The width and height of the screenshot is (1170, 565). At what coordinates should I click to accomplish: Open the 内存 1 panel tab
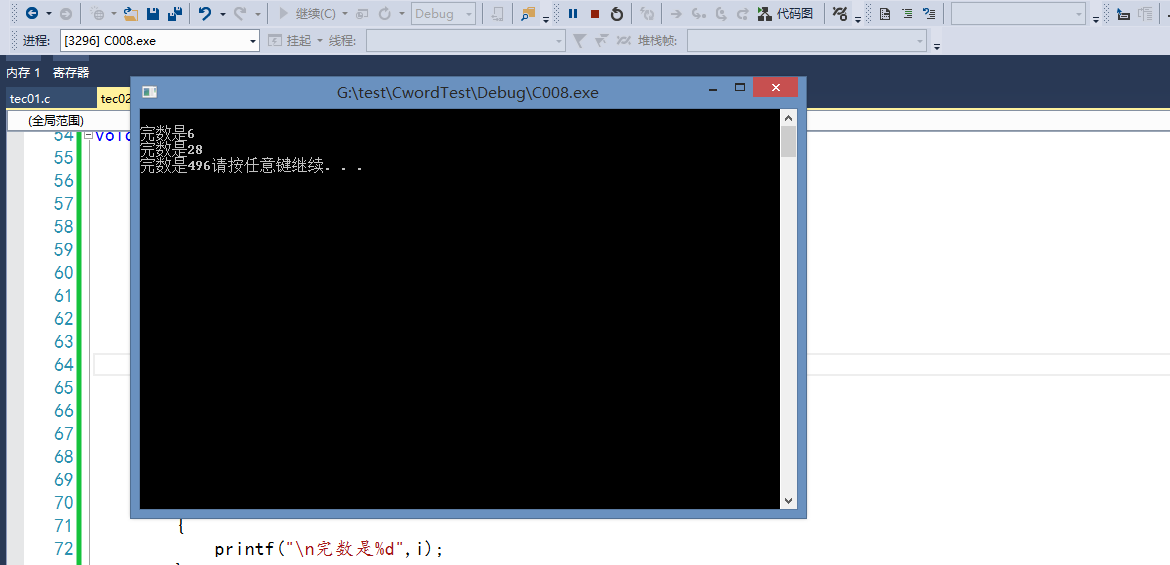click(23, 72)
